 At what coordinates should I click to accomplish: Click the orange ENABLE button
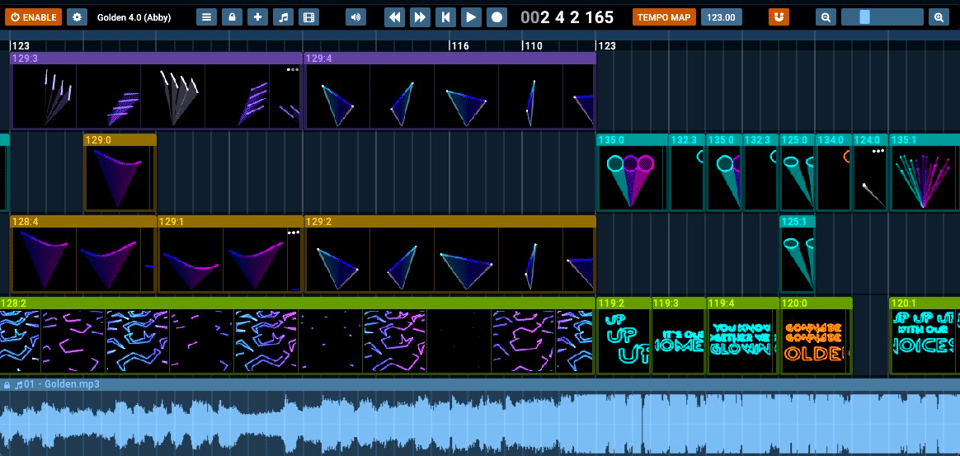34,17
